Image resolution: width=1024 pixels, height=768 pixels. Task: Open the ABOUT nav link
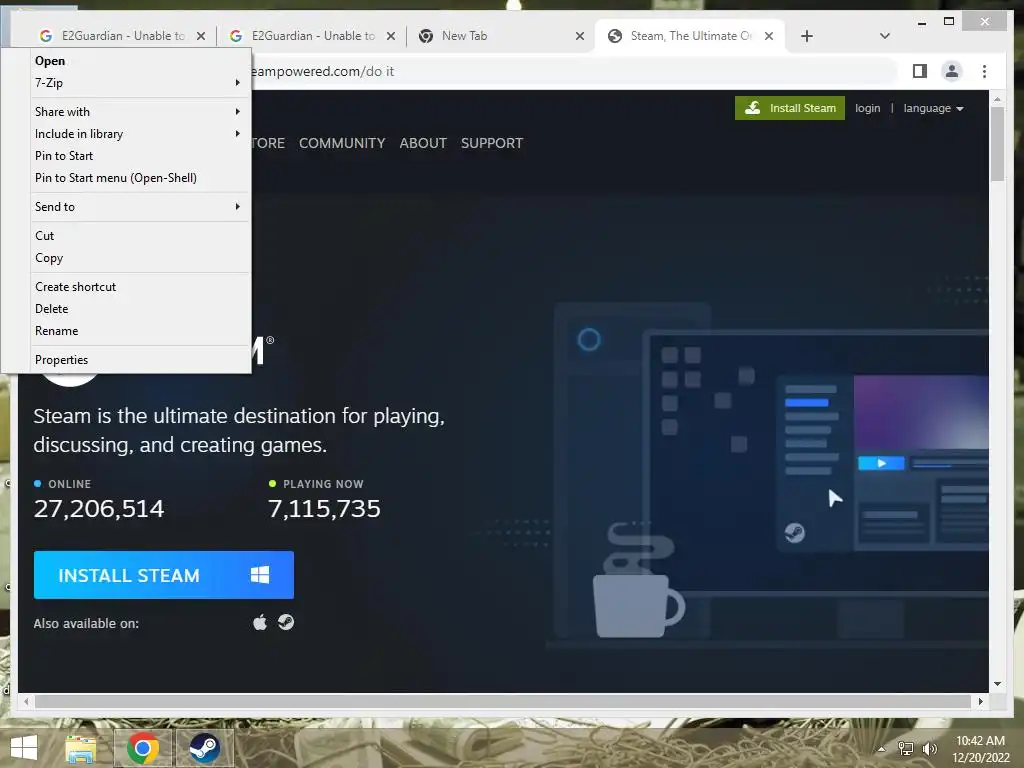[423, 143]
